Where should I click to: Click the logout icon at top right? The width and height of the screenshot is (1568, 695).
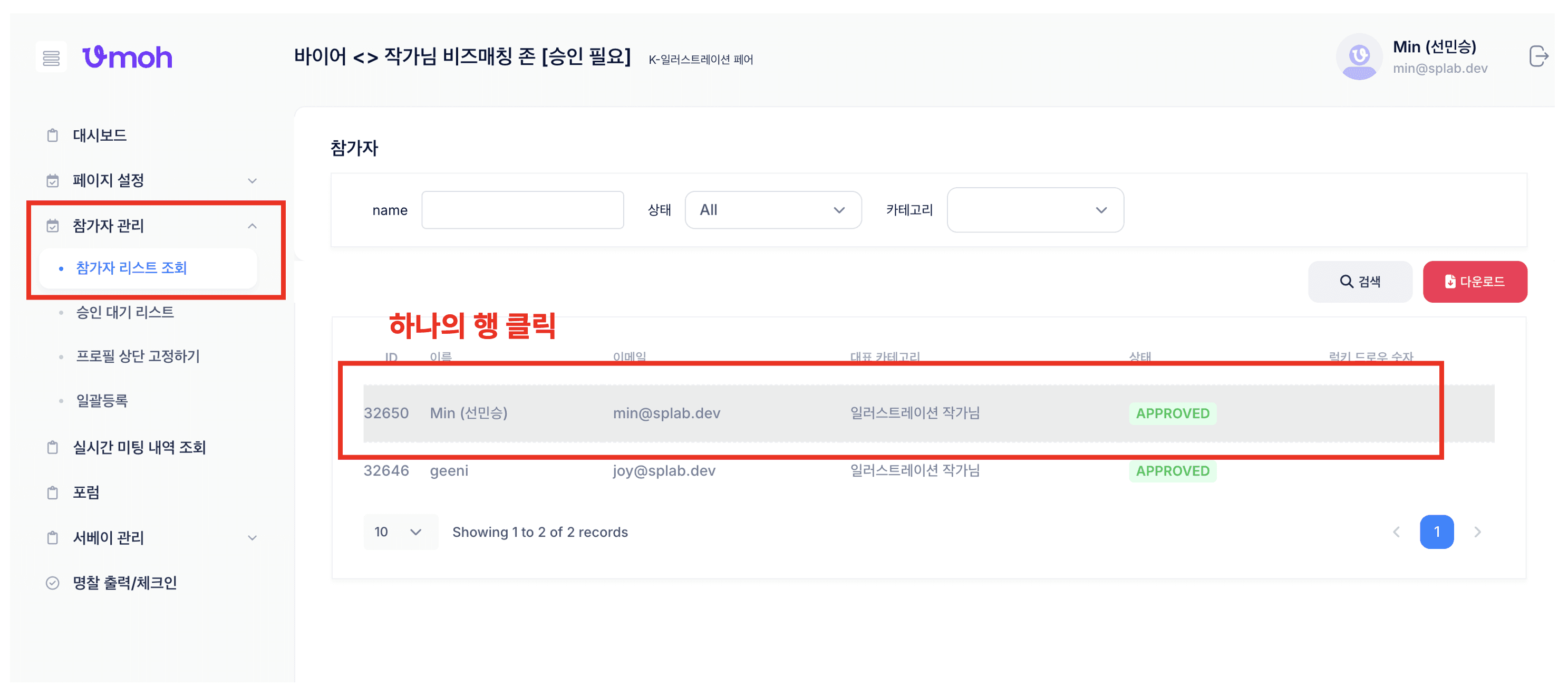click(1537, 56)
